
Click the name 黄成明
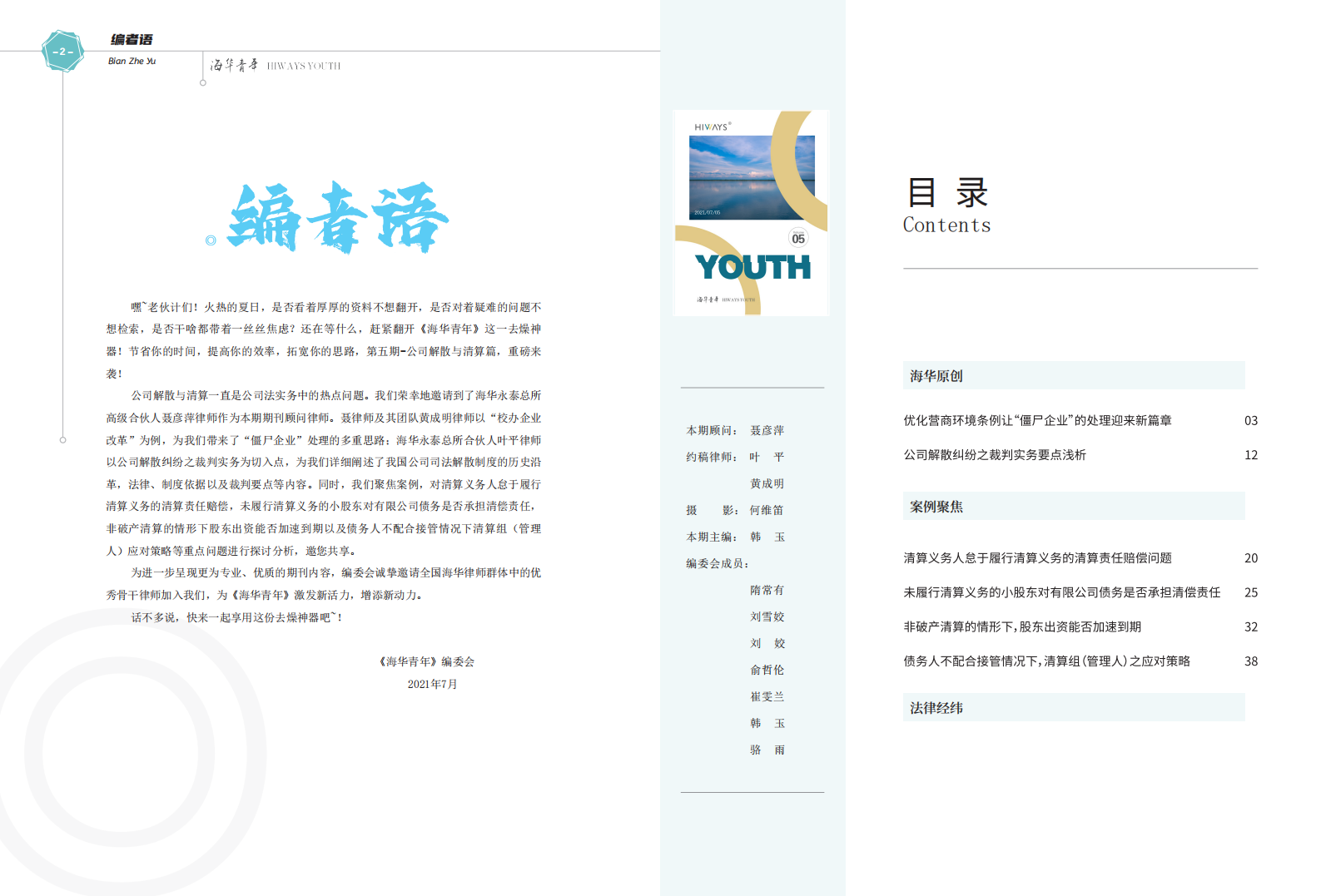point(767,483)
